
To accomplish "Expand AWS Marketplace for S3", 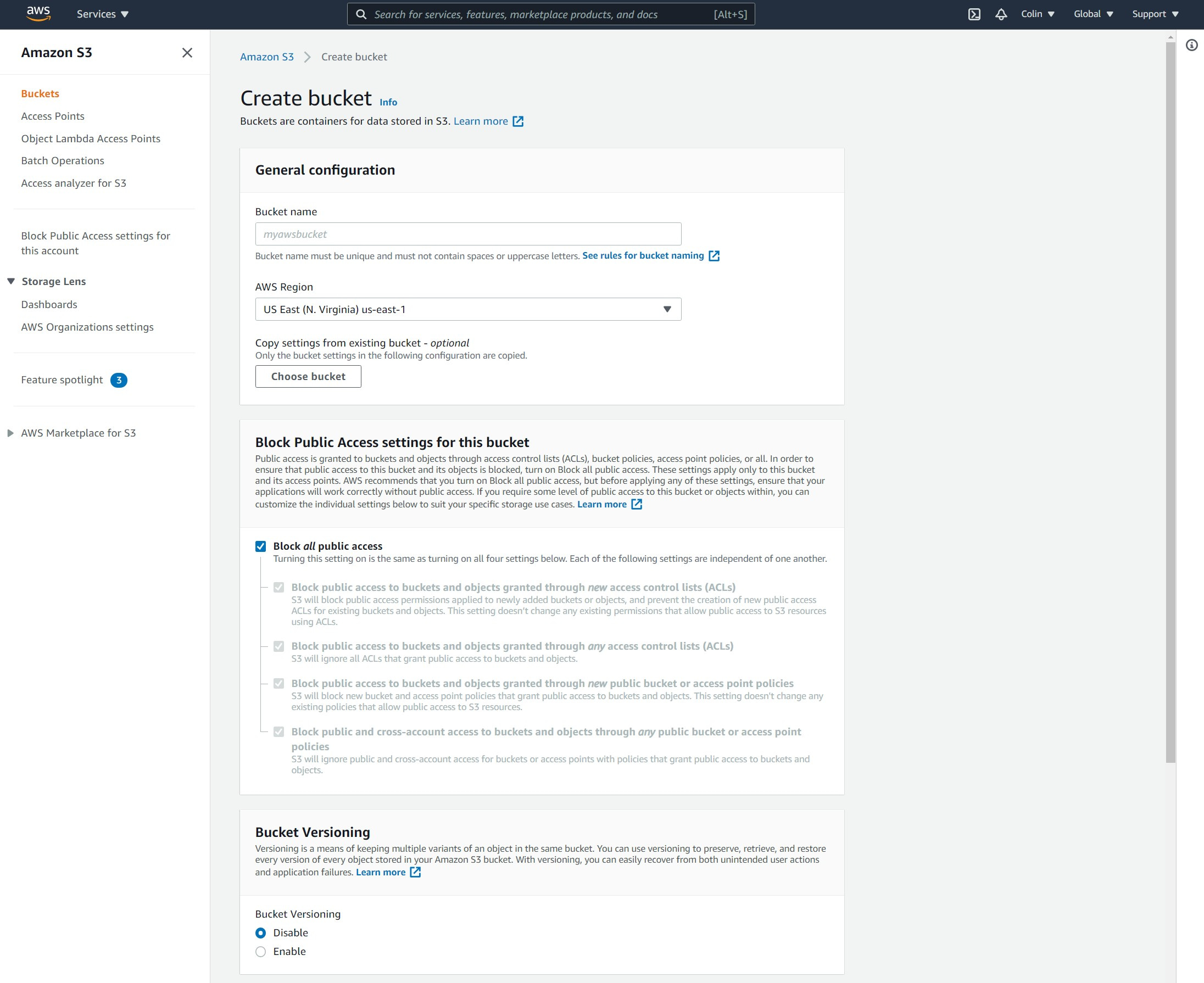I will [x=10, y=433].
